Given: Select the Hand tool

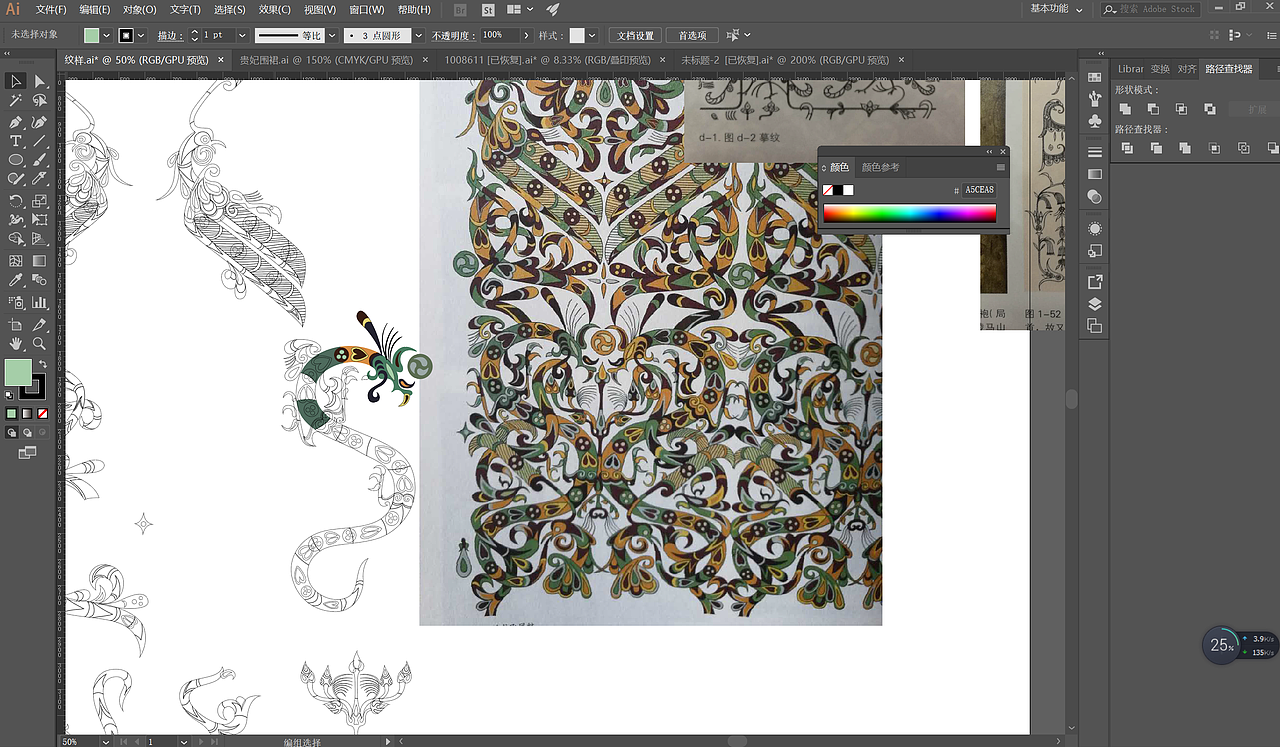Looking at the screenshot, I should pyautogui.click(x=16, y=344).
